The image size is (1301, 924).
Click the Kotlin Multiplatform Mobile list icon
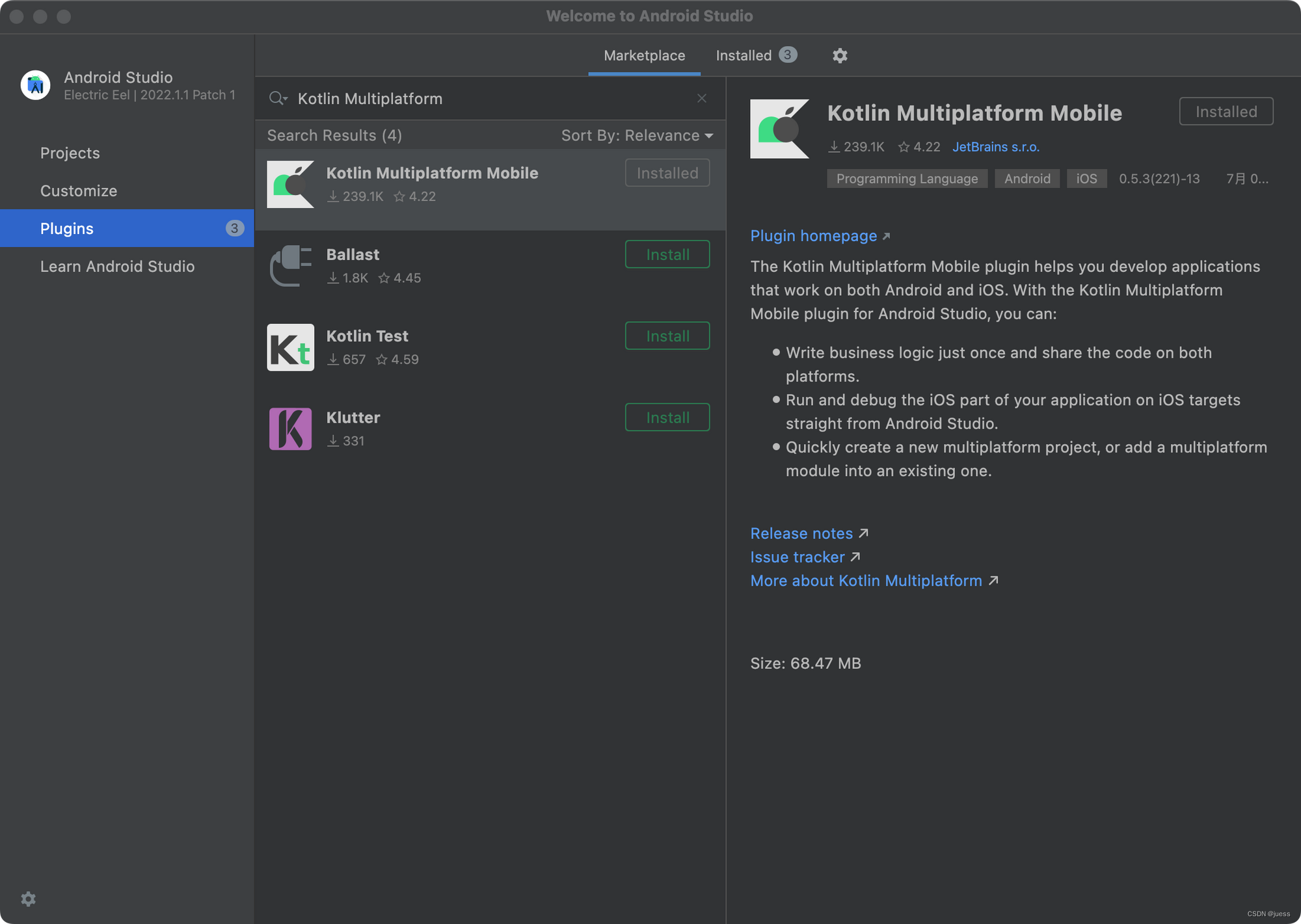pos(290,184)
